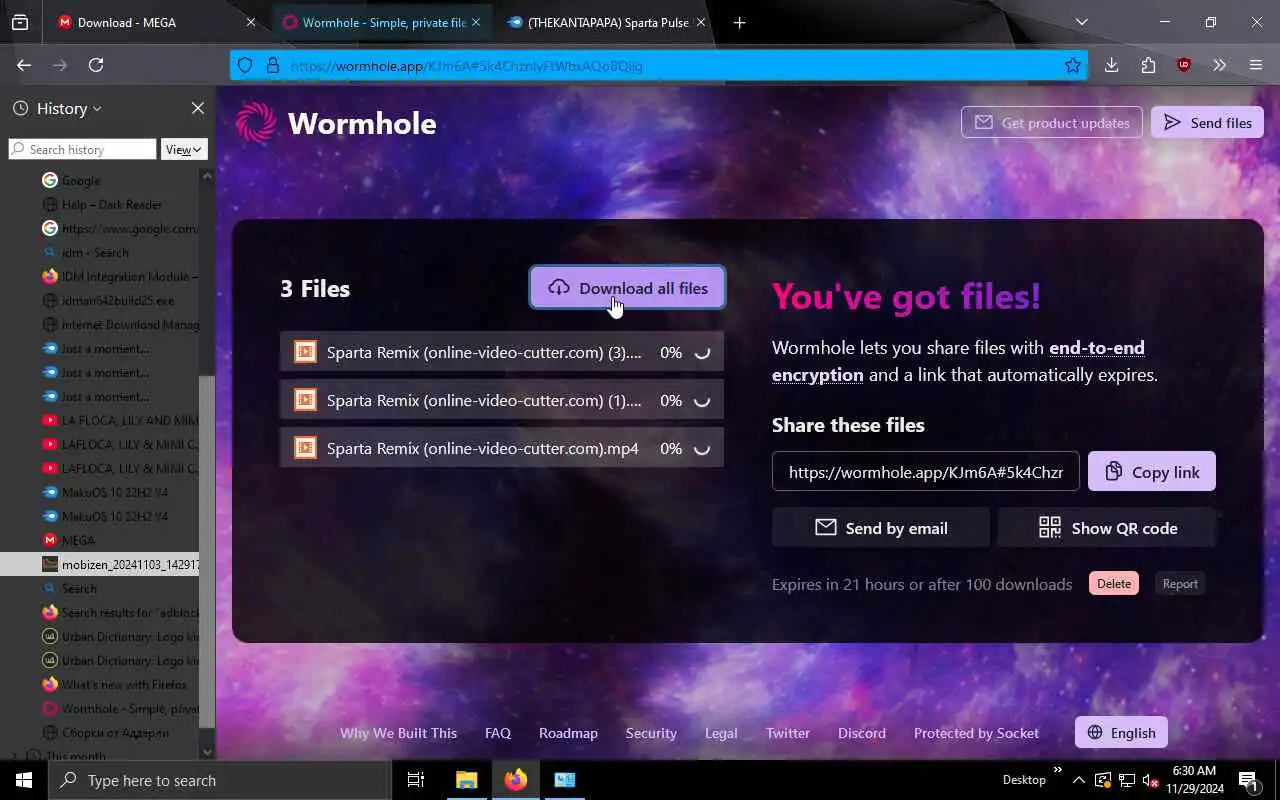Click the share link text field
This screenshot has height=800, width=1280.
[x=926, y=472]
